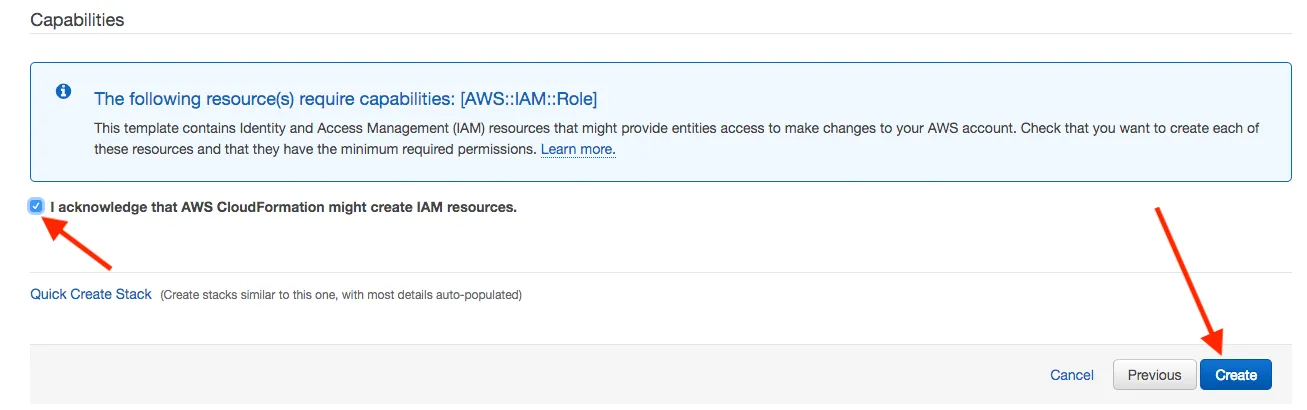The width and height of the screenshot is (1307, 410).
Task: Click the 'I acknowledge that AWS CloudFormation' label
Action: (x=283, y=207)
